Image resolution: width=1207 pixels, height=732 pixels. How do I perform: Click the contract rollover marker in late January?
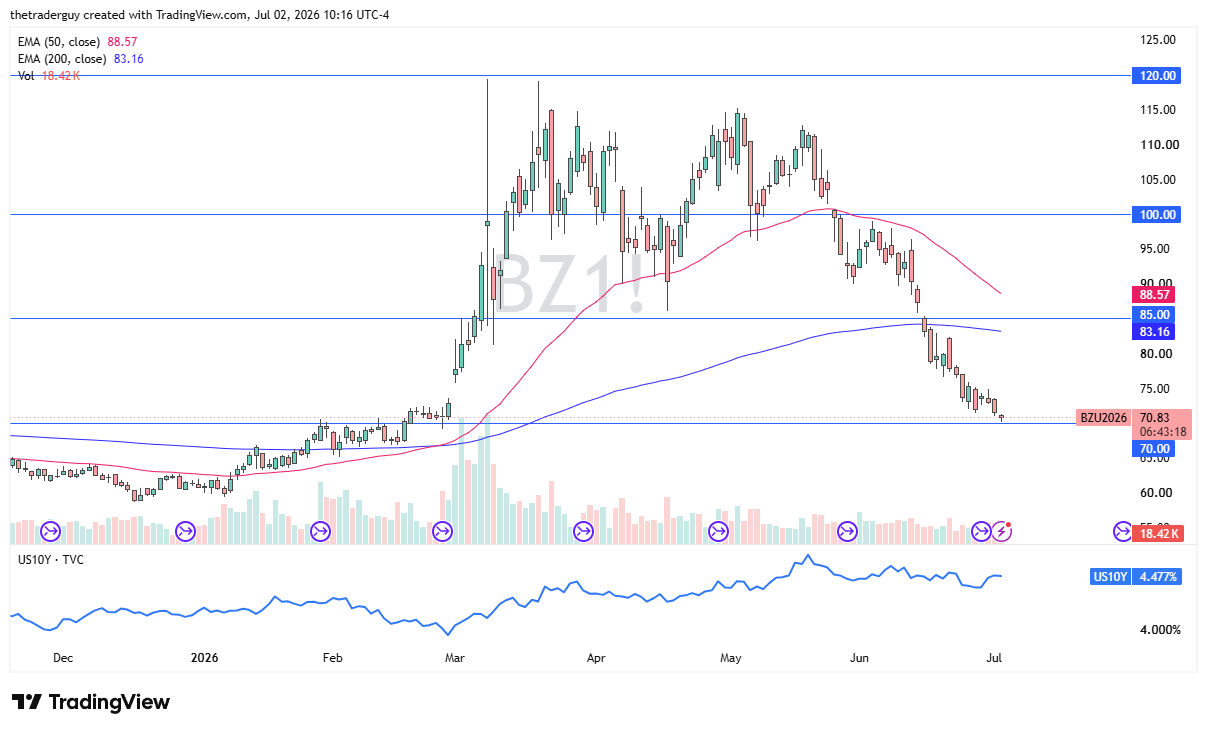tap(321, 531)
